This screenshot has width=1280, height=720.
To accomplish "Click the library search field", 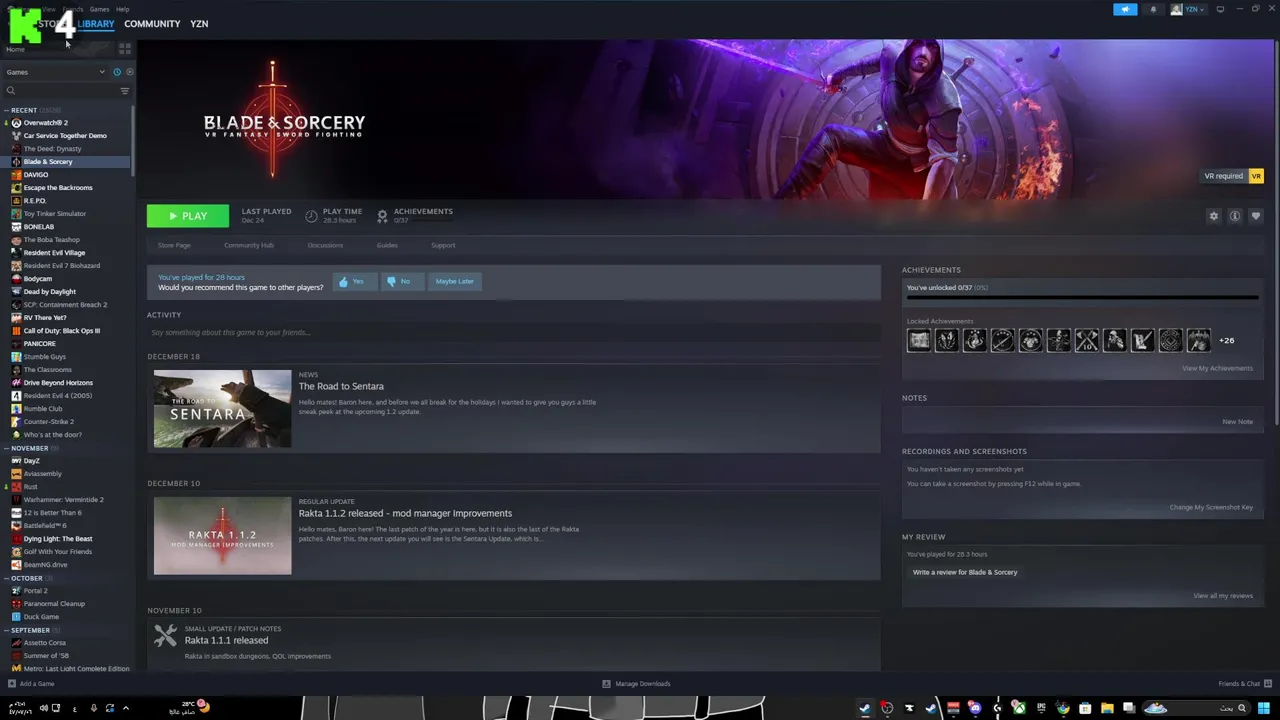I will [x=60, y=91].
